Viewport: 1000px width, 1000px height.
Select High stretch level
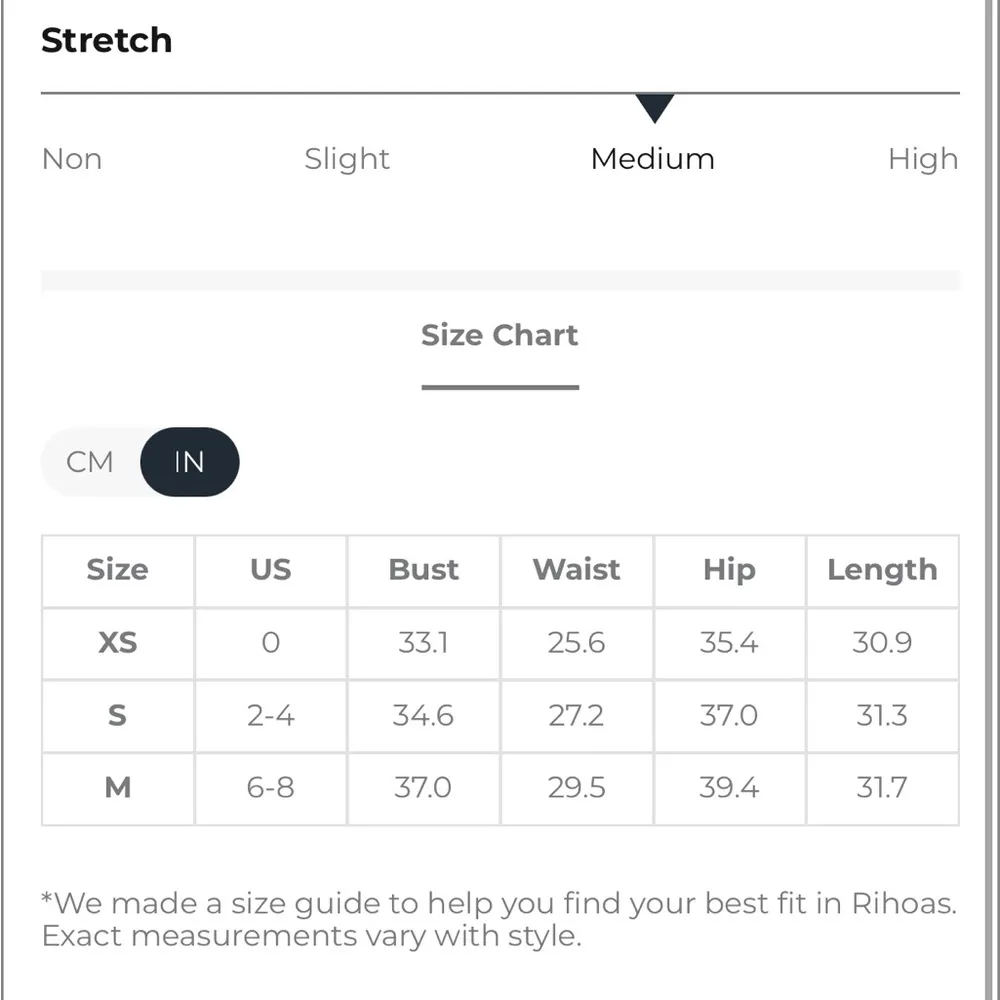pyautogui.click(x=923, y=159)
